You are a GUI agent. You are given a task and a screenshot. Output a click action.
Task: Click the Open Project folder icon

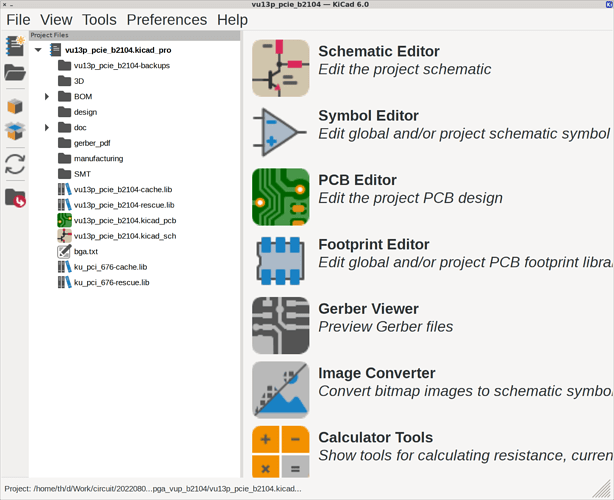click(15, 72)
